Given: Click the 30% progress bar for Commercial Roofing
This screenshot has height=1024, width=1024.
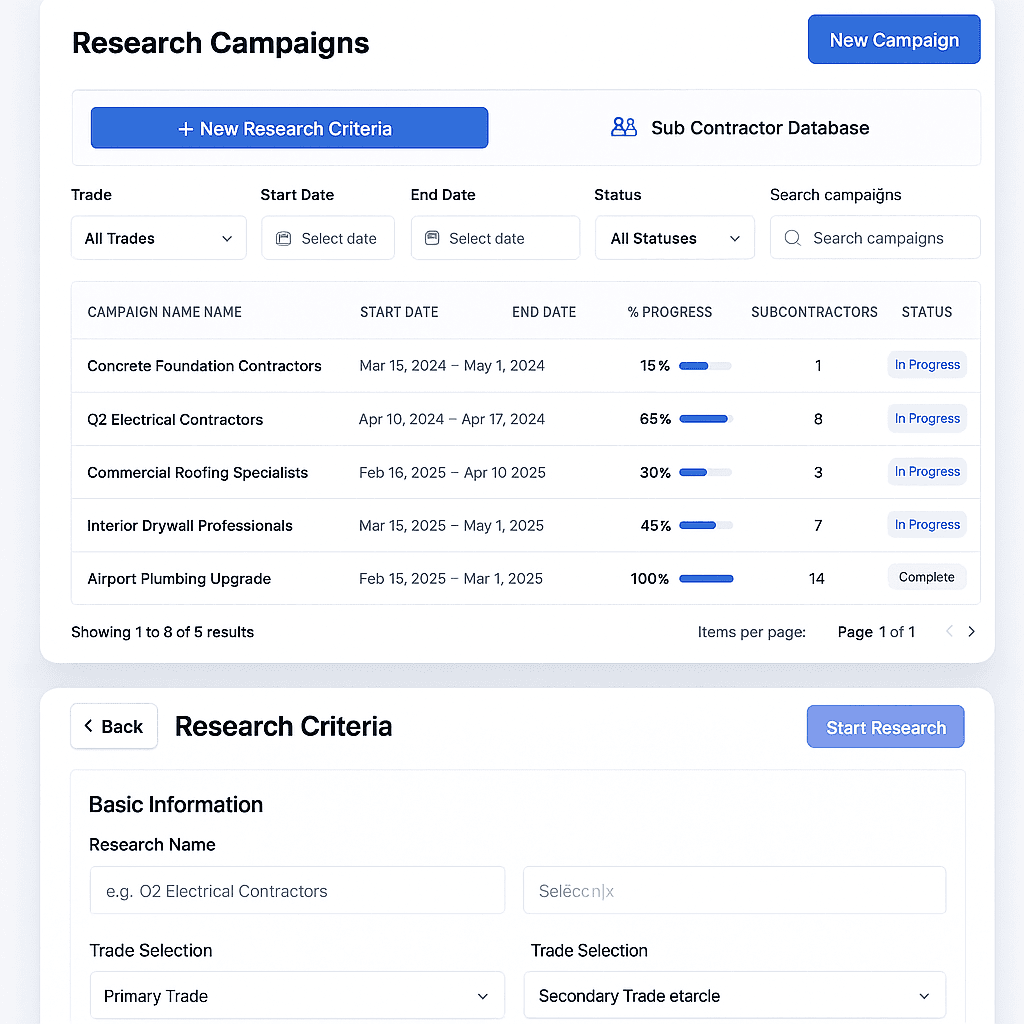Looking at the screenshot, I should 705,472.
